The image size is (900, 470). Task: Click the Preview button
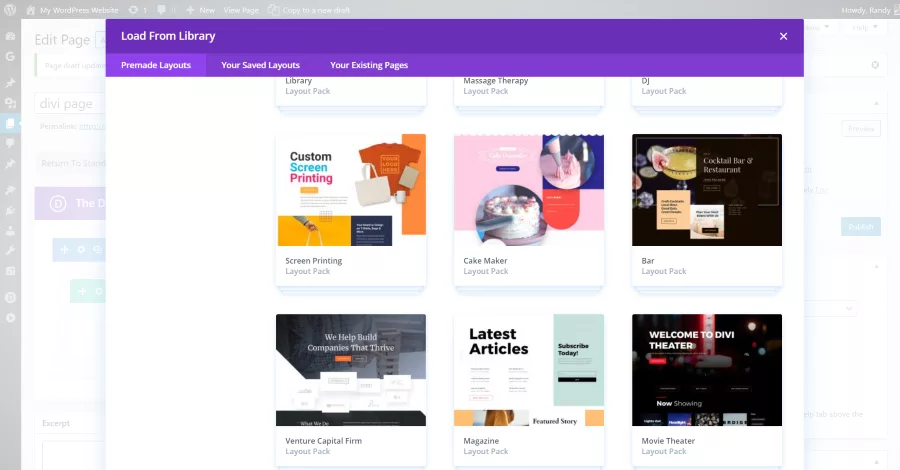pos(861,129)
